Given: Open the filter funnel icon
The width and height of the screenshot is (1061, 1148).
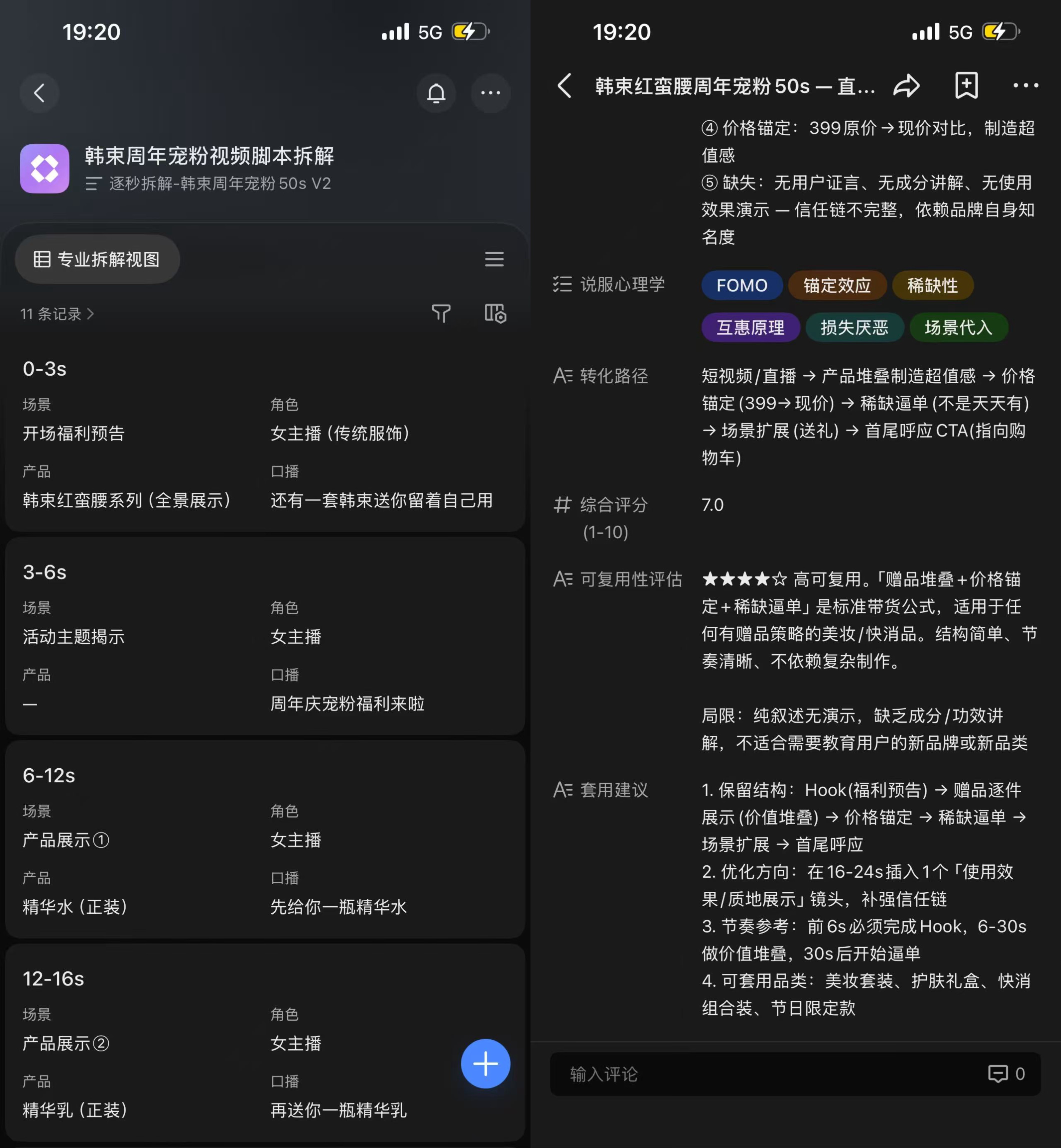Looking at the screenshot, I should (x=441, y=314).
